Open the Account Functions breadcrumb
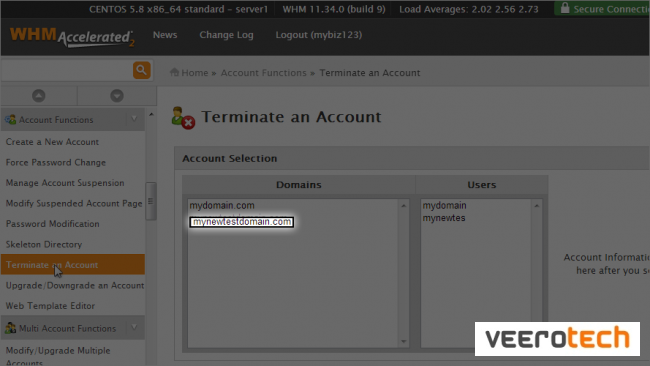Viewport: 650px width, 366px height. coord(263,73)
